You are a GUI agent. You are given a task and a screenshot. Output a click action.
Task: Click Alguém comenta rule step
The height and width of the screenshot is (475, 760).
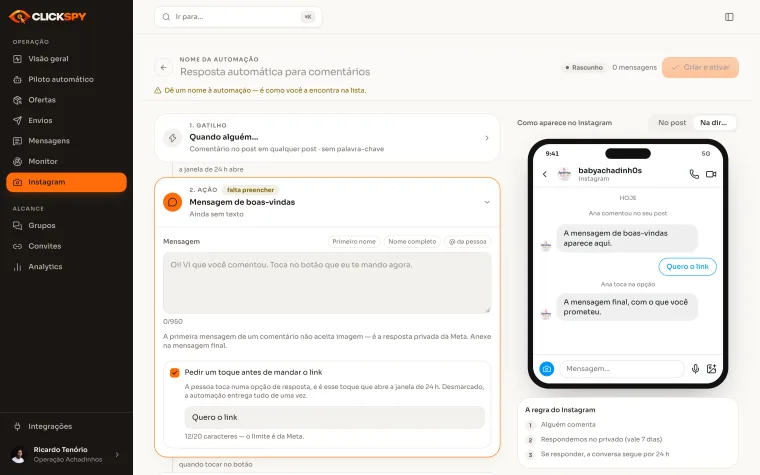pos(568,425)
